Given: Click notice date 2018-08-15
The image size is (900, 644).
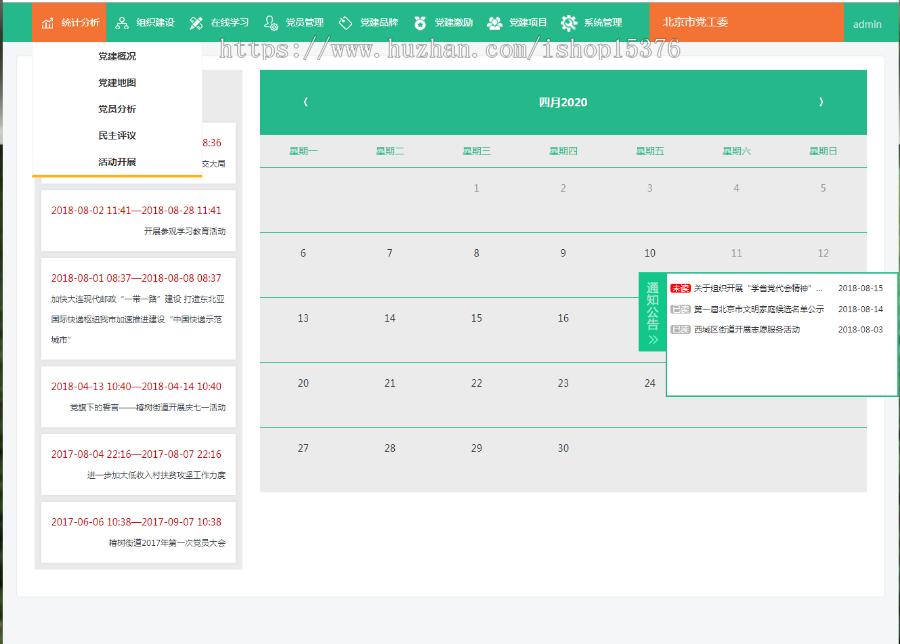Looking at the screenshot, I should (x=860, y=288).
